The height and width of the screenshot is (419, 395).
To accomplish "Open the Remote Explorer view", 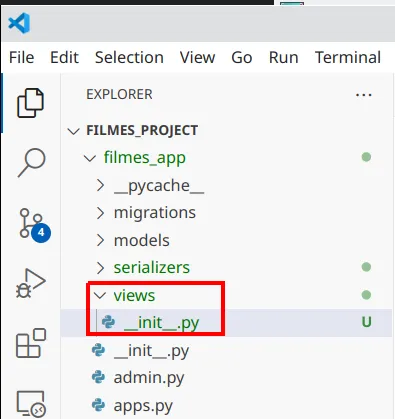I will click(x=31, y=404).
